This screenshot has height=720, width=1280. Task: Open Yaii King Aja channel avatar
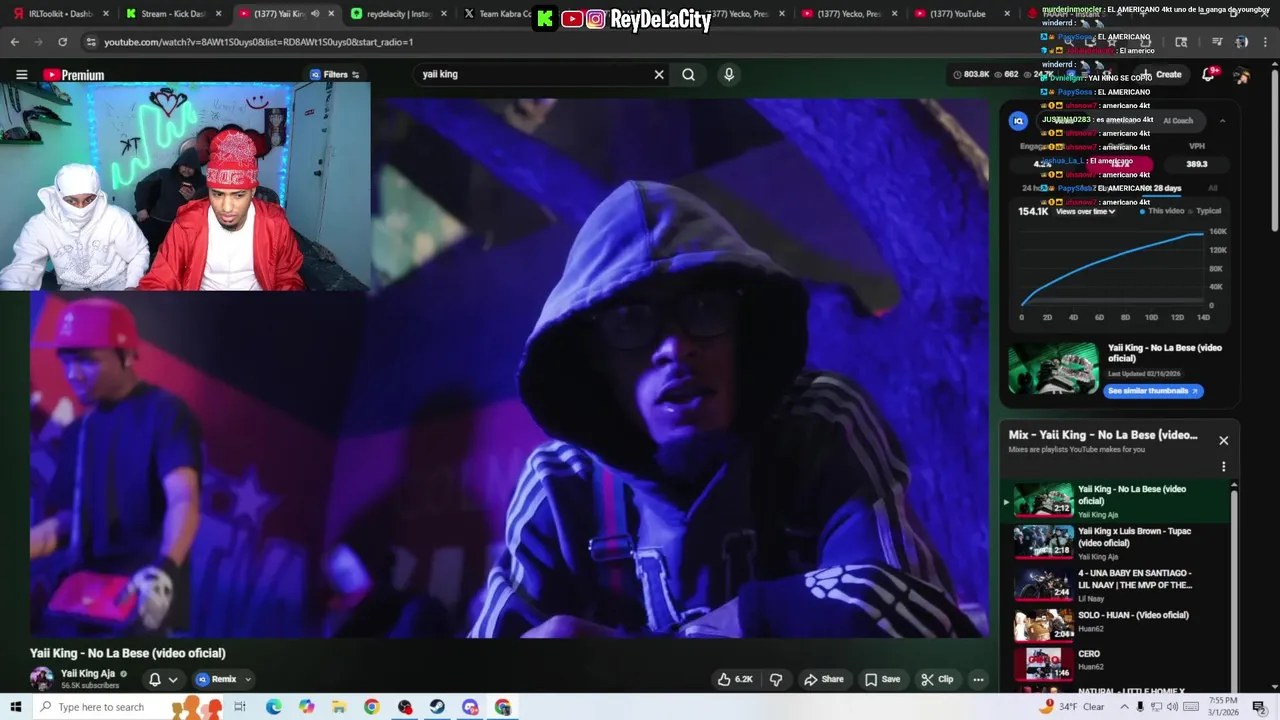pyautogui.click(x=41, y=679)
